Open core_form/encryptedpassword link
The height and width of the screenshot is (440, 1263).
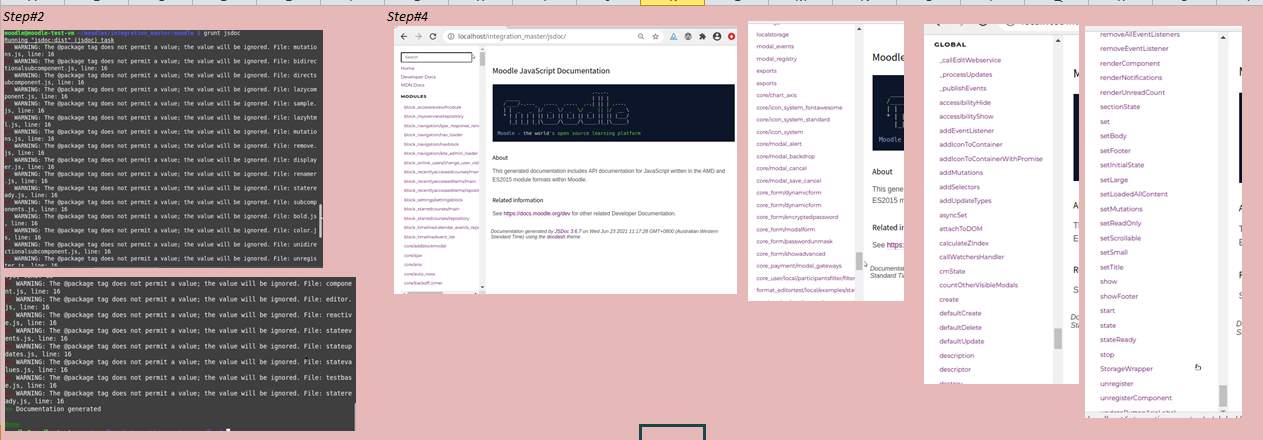click(797, 217)
